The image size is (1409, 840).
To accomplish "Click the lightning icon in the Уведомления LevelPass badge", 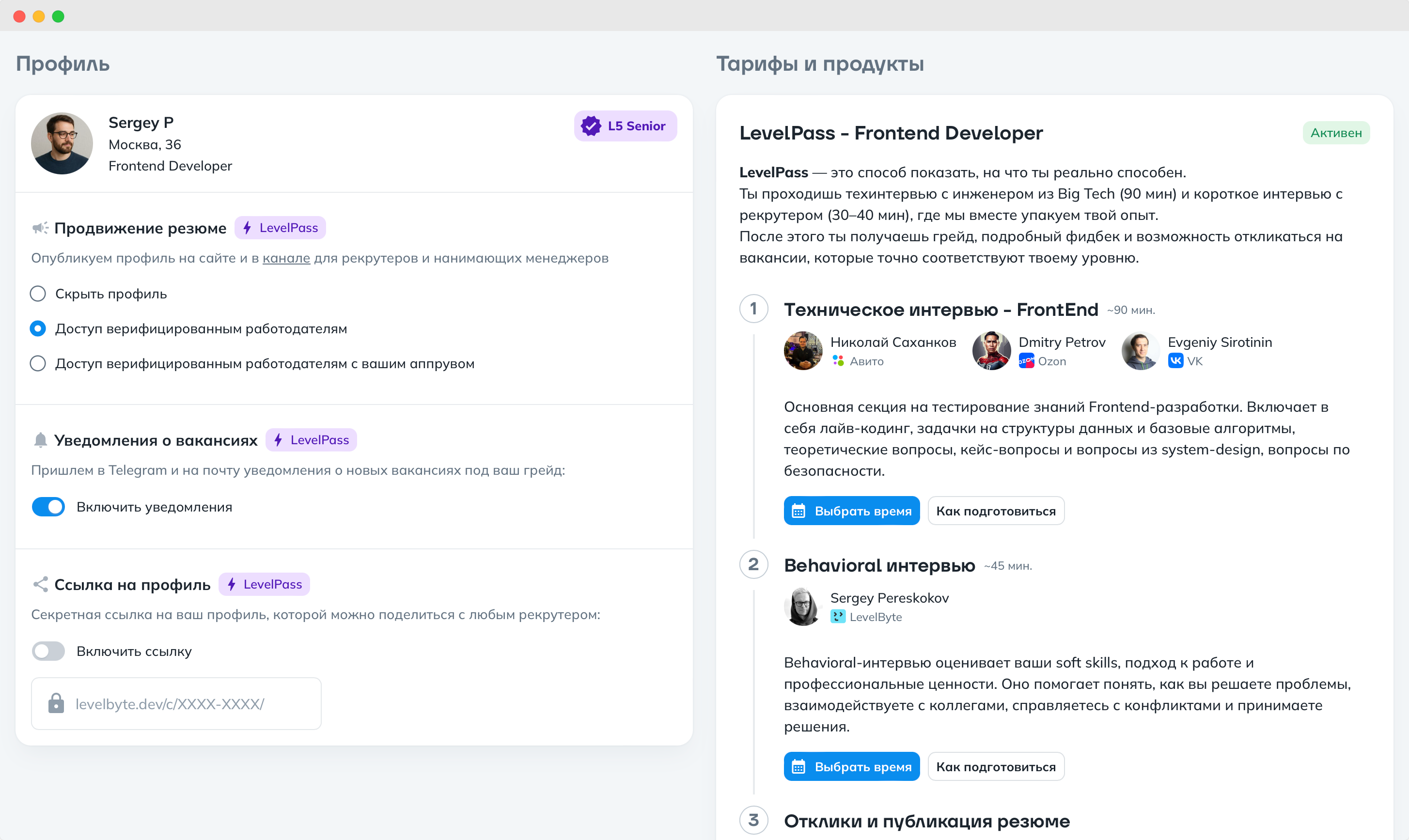I will pos(279,440).
